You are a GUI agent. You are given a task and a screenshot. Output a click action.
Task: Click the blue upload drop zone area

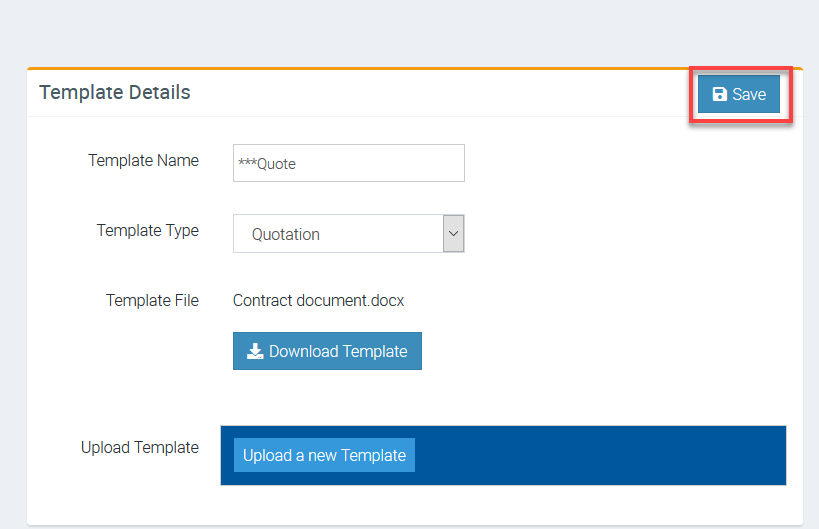(600, 455)
